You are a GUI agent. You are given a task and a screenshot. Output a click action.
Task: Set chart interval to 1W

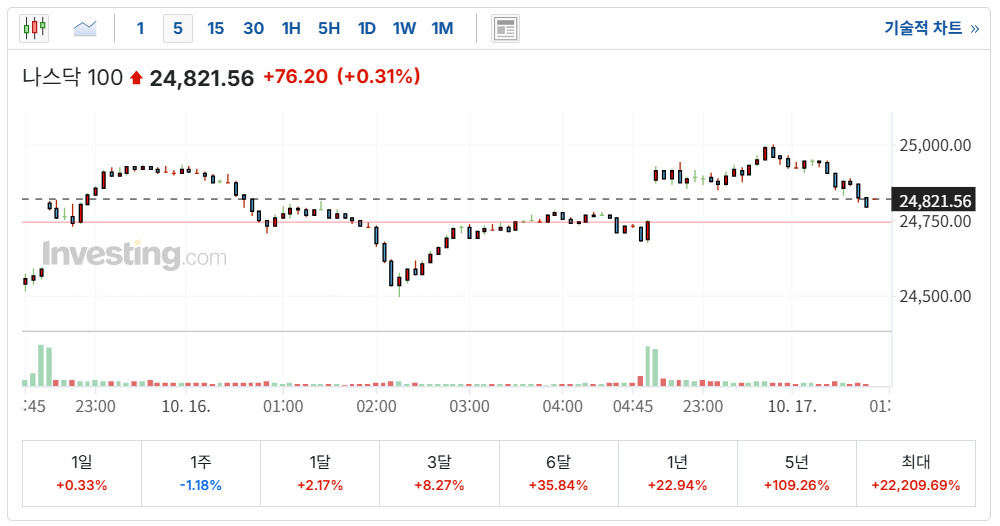coord(404,28)
